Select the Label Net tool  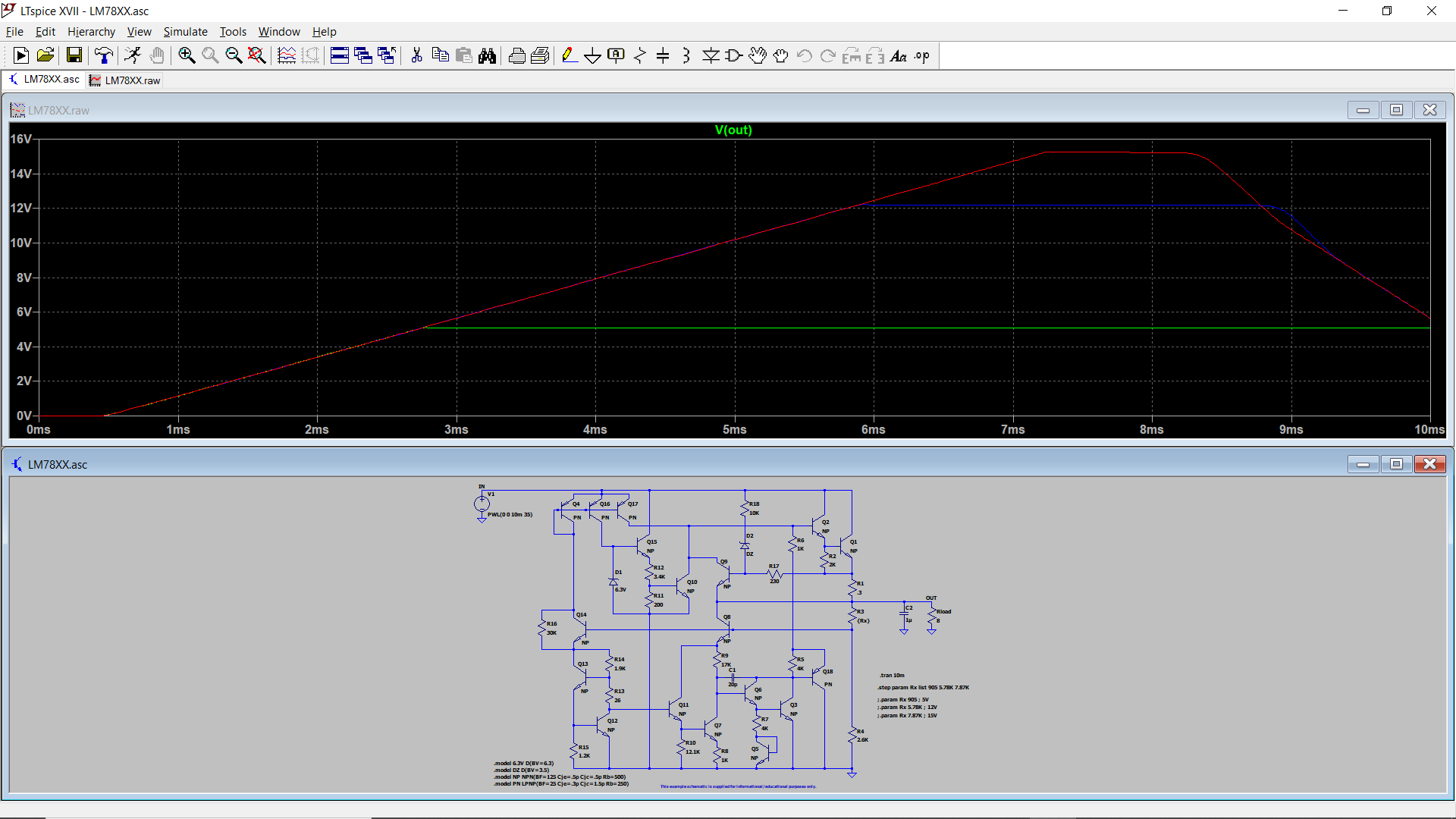pyautogui.click(x=617, y=55)
